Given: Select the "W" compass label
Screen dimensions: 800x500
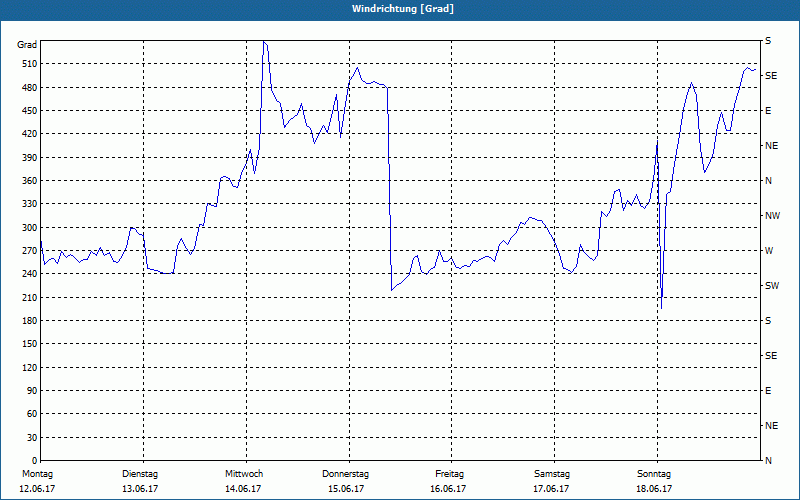Looking at the screenshot, I should point(769,251).
